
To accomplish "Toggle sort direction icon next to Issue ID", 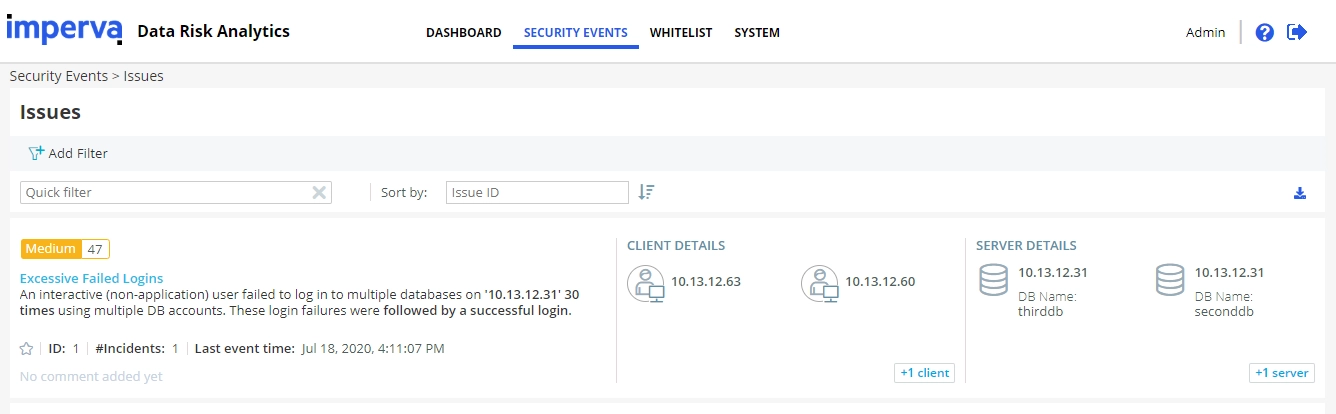I will [646, 192].
